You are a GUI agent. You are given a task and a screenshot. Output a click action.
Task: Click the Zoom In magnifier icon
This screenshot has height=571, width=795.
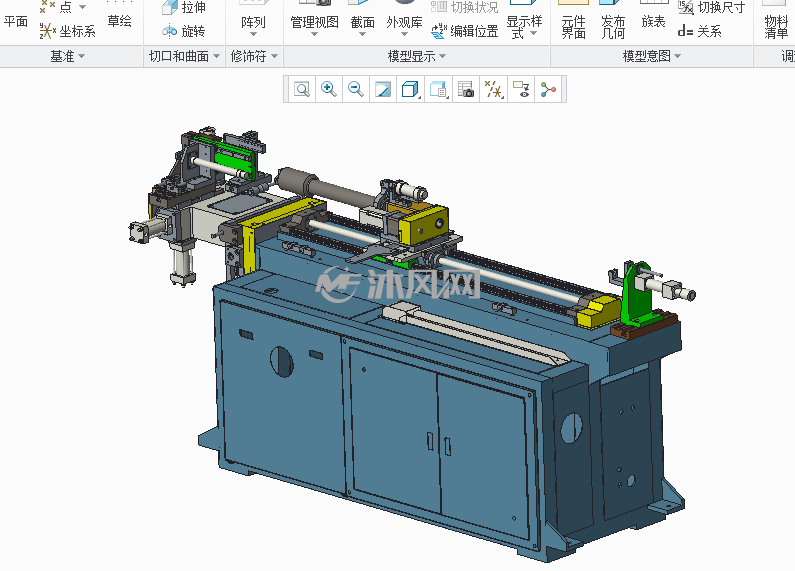[x=329, y=90]
